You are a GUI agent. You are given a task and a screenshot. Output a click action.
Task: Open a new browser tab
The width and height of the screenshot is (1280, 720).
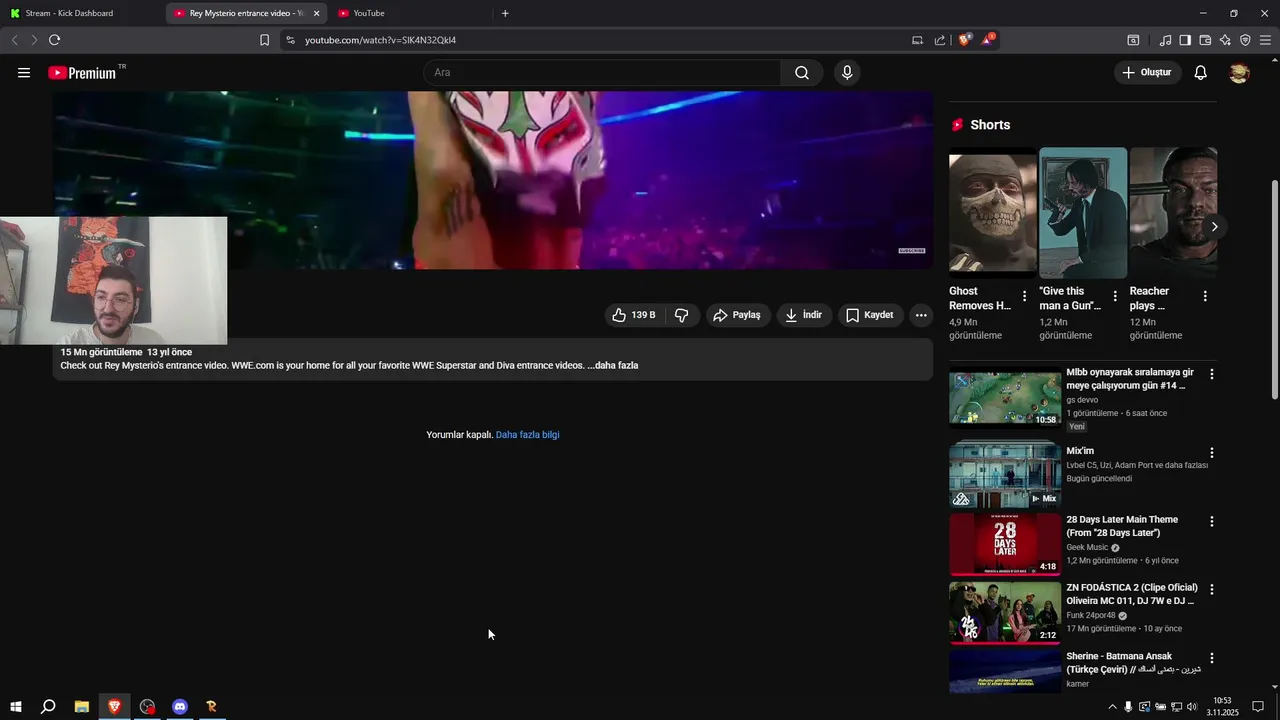pyautogui.click(x=505, y=13)
